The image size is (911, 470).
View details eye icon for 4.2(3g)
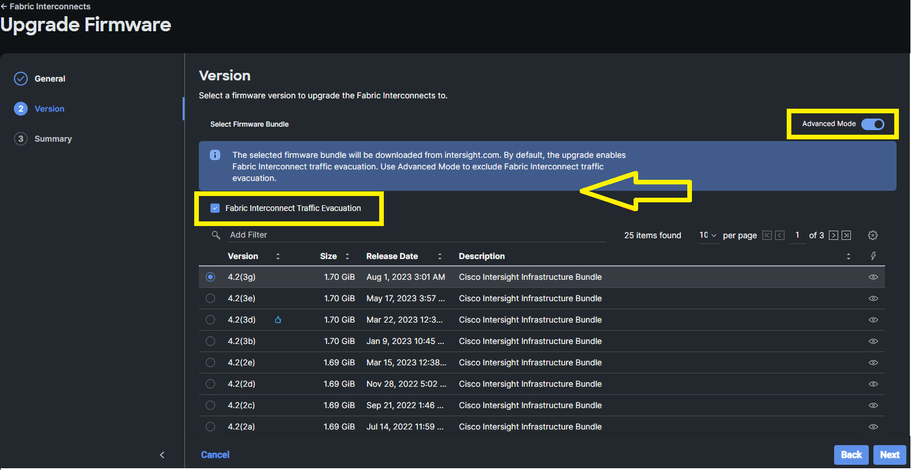click(873, 277)
